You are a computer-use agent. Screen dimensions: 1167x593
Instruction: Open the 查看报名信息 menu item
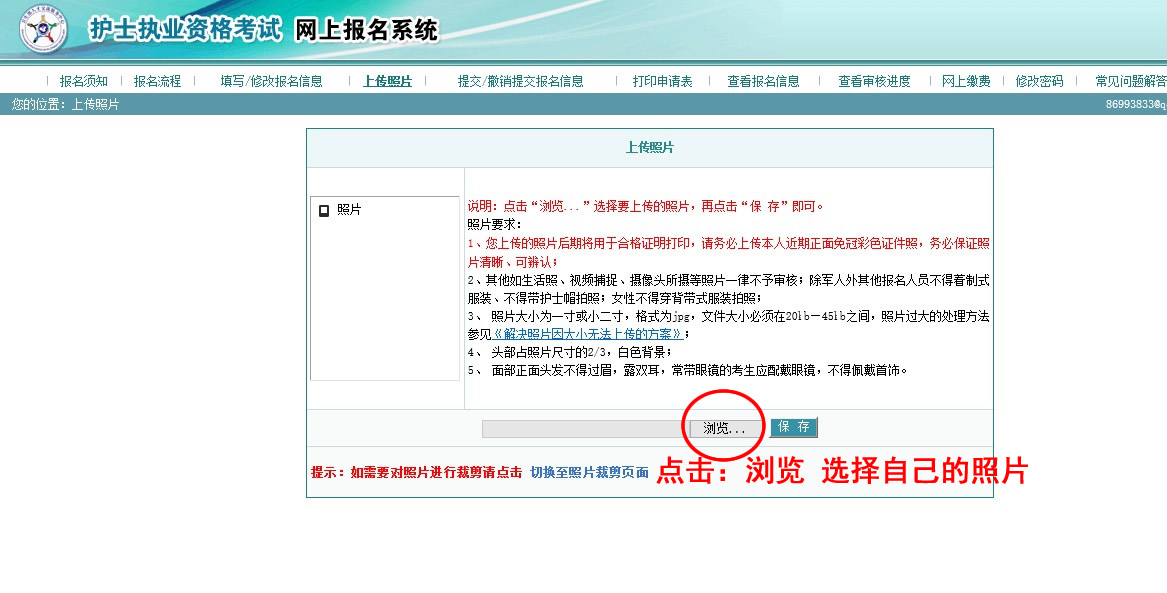(763, 82)
